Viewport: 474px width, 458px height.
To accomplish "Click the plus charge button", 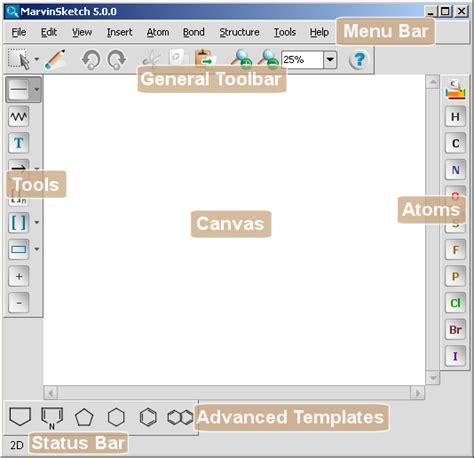I will pyautogui.click(x=19, y=276).
